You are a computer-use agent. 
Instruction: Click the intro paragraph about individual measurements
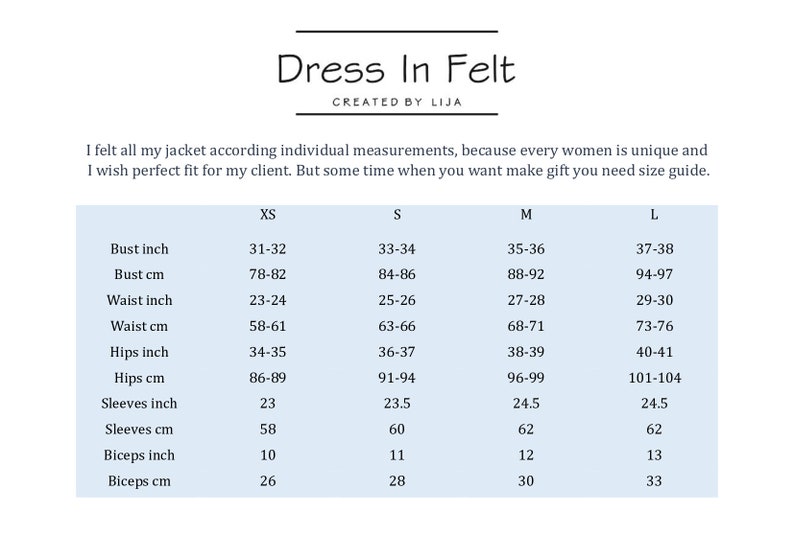[x=398, y=161]
